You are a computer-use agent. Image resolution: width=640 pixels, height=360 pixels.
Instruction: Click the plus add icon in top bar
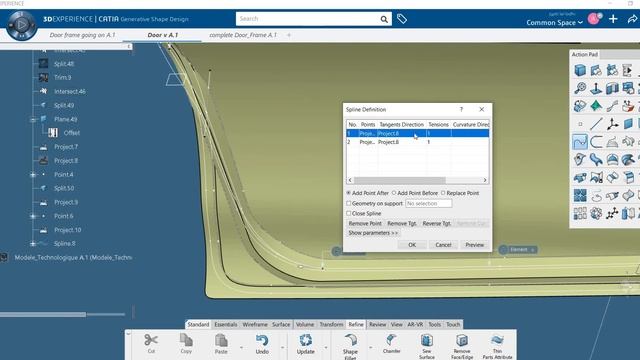[x=613, y=19]
